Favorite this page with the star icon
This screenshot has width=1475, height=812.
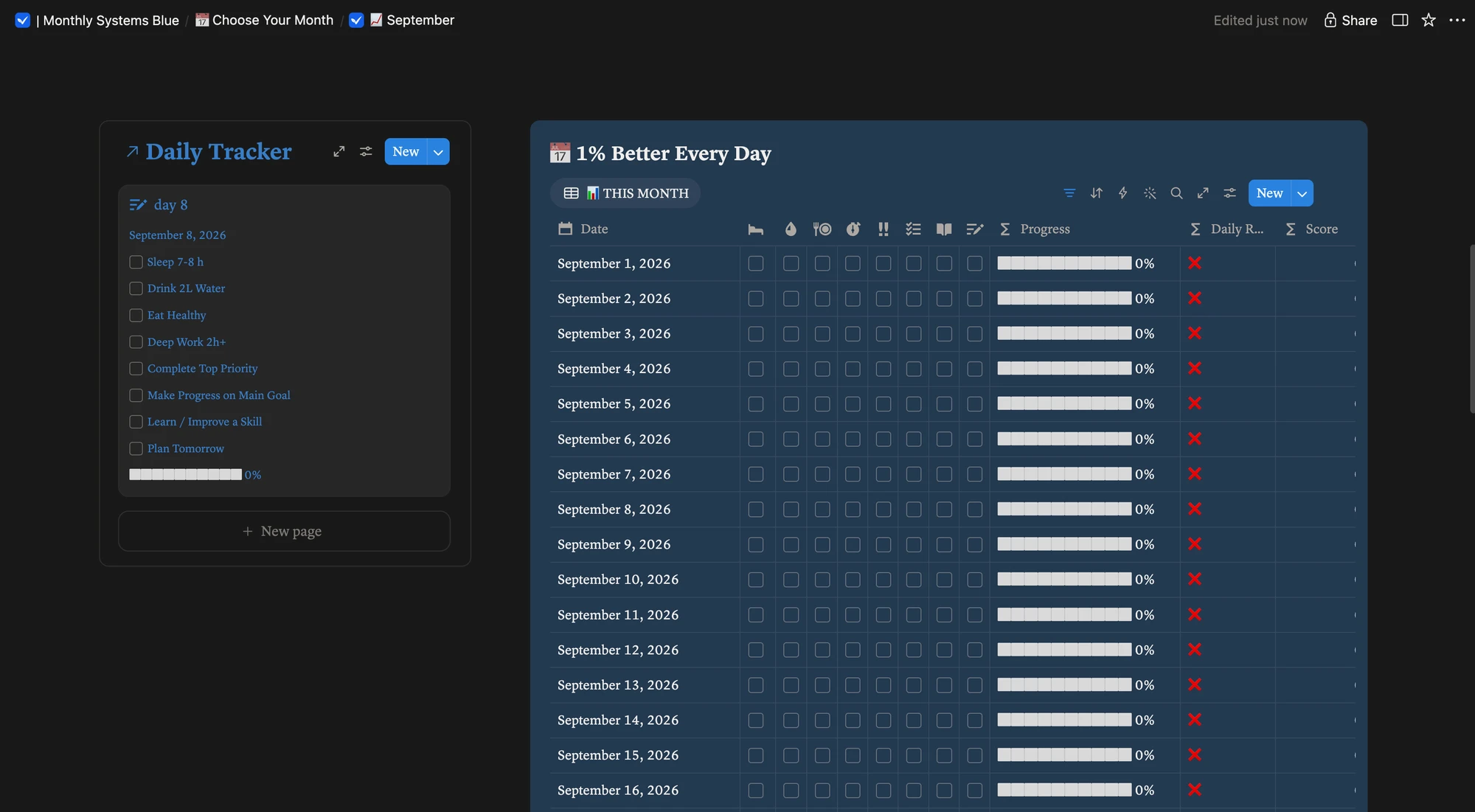click(1429, 21)
